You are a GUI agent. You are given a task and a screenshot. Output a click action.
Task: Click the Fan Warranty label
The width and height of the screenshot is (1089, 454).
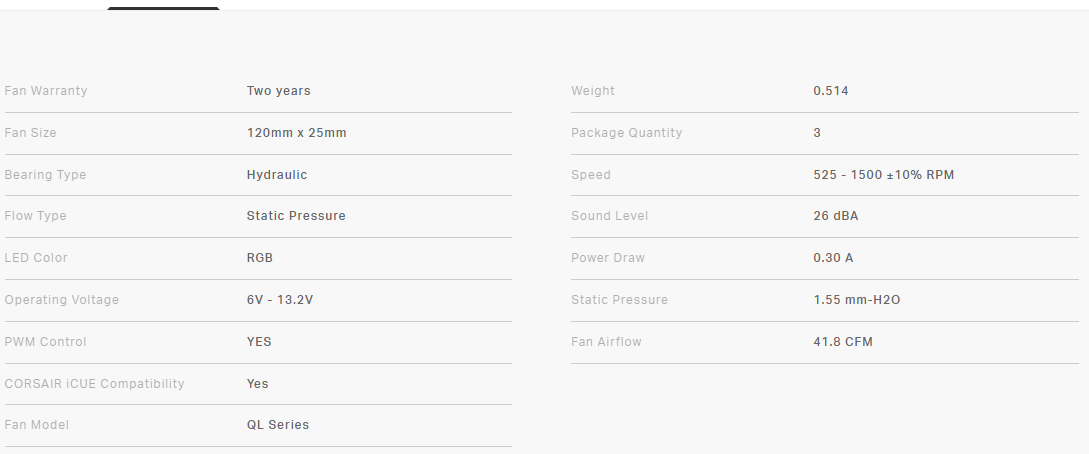tap(46, 91)
